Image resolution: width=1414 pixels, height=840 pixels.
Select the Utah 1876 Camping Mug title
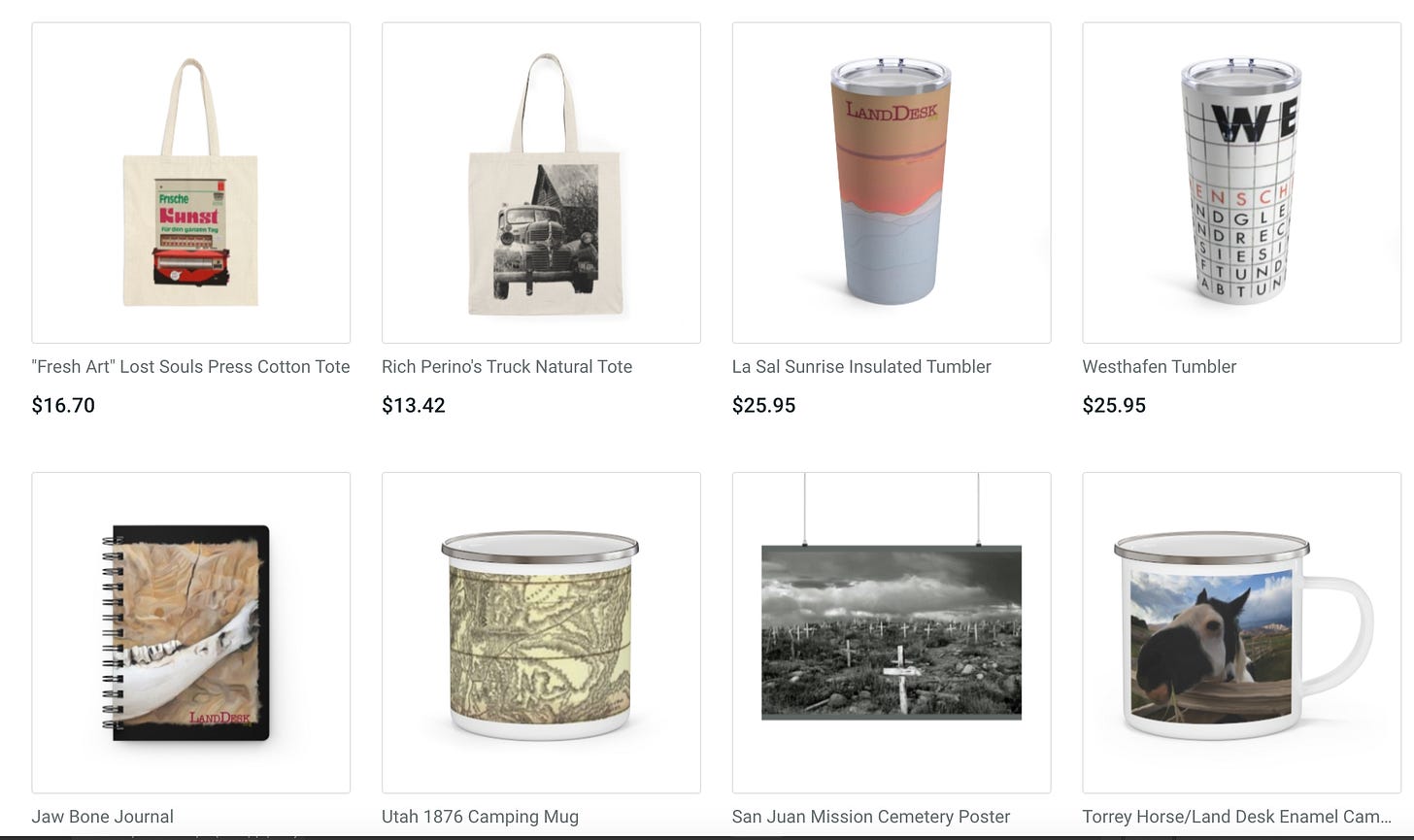(x=480, y=817)
